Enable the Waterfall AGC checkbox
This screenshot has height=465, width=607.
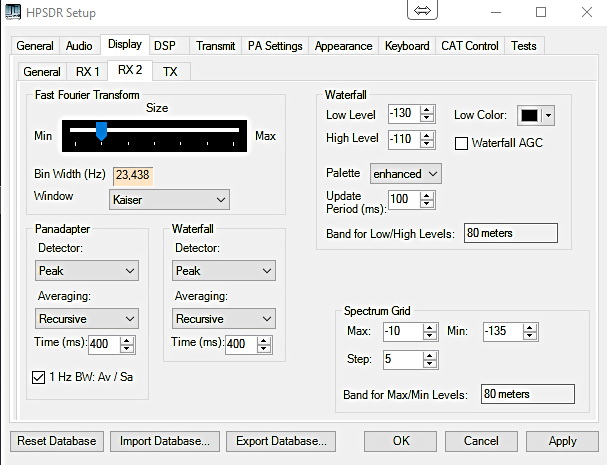461,143
